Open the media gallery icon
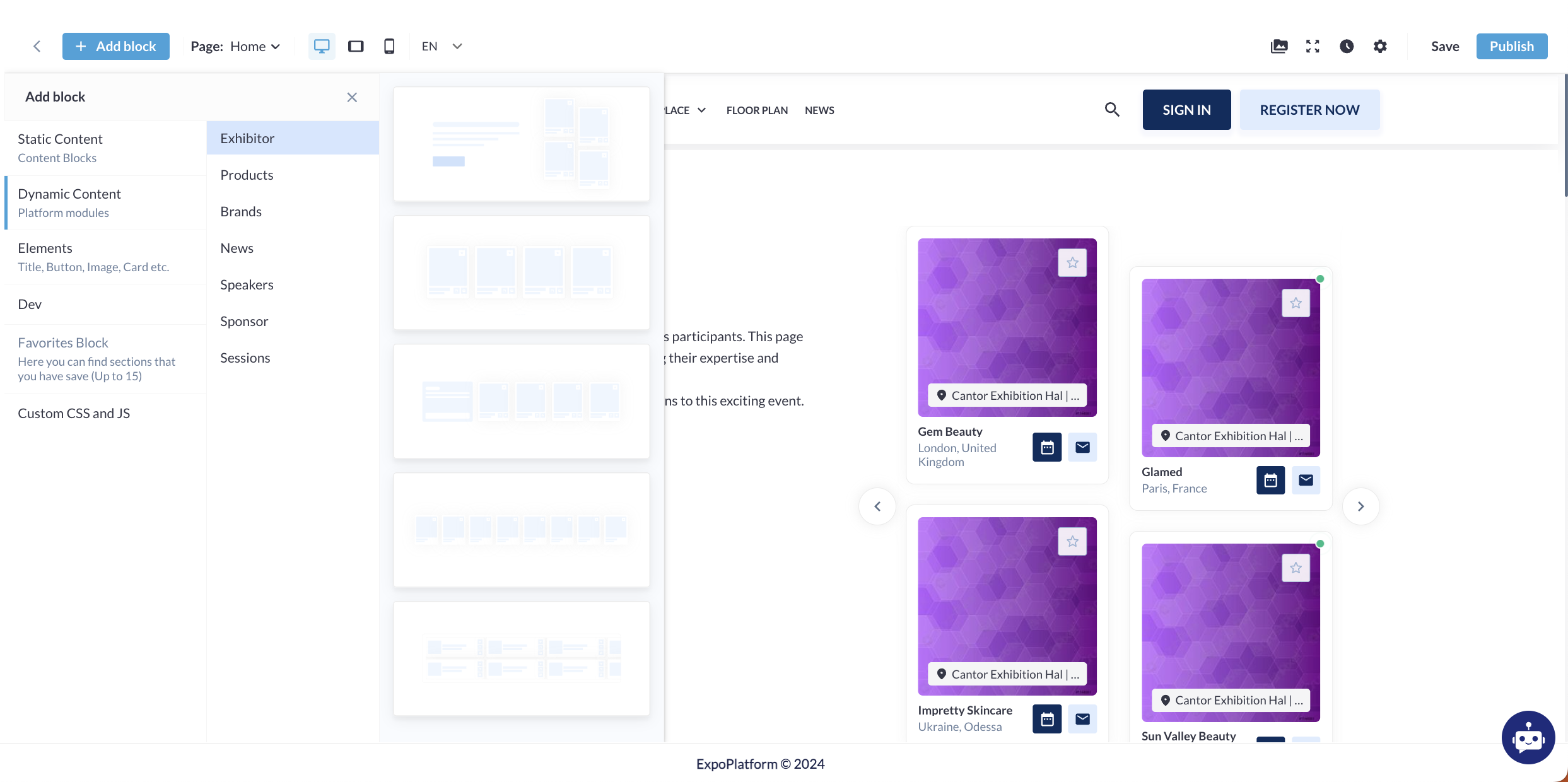 (1279, 46)
